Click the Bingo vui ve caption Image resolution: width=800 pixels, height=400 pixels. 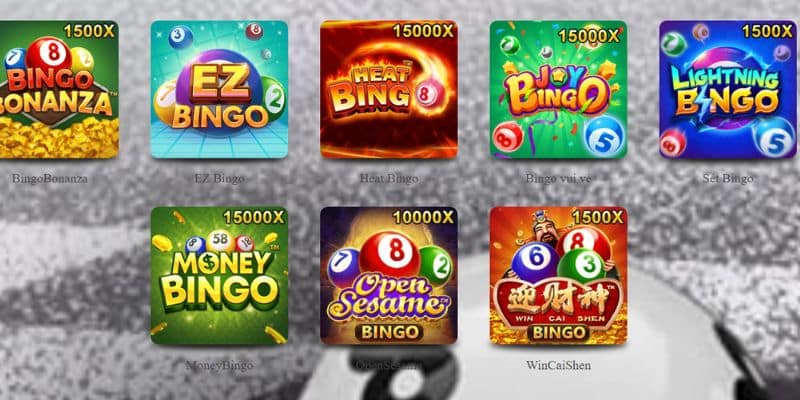point(559,179)
